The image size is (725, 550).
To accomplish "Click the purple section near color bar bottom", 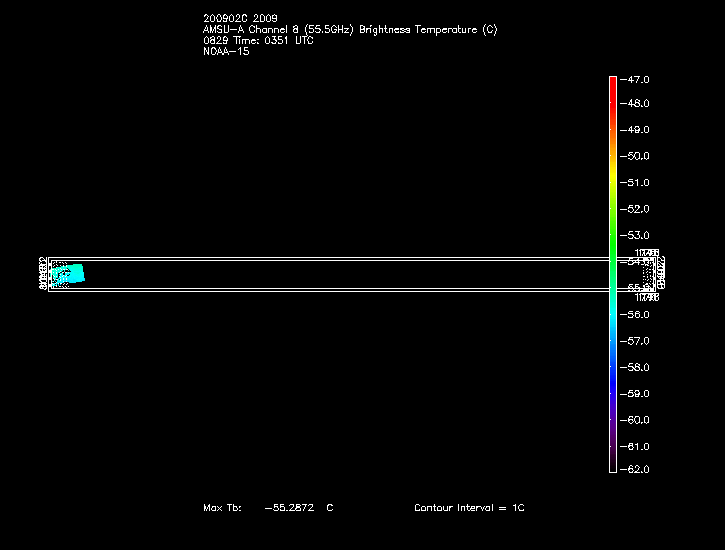I will pyautogui.click(x=613, y=440).
